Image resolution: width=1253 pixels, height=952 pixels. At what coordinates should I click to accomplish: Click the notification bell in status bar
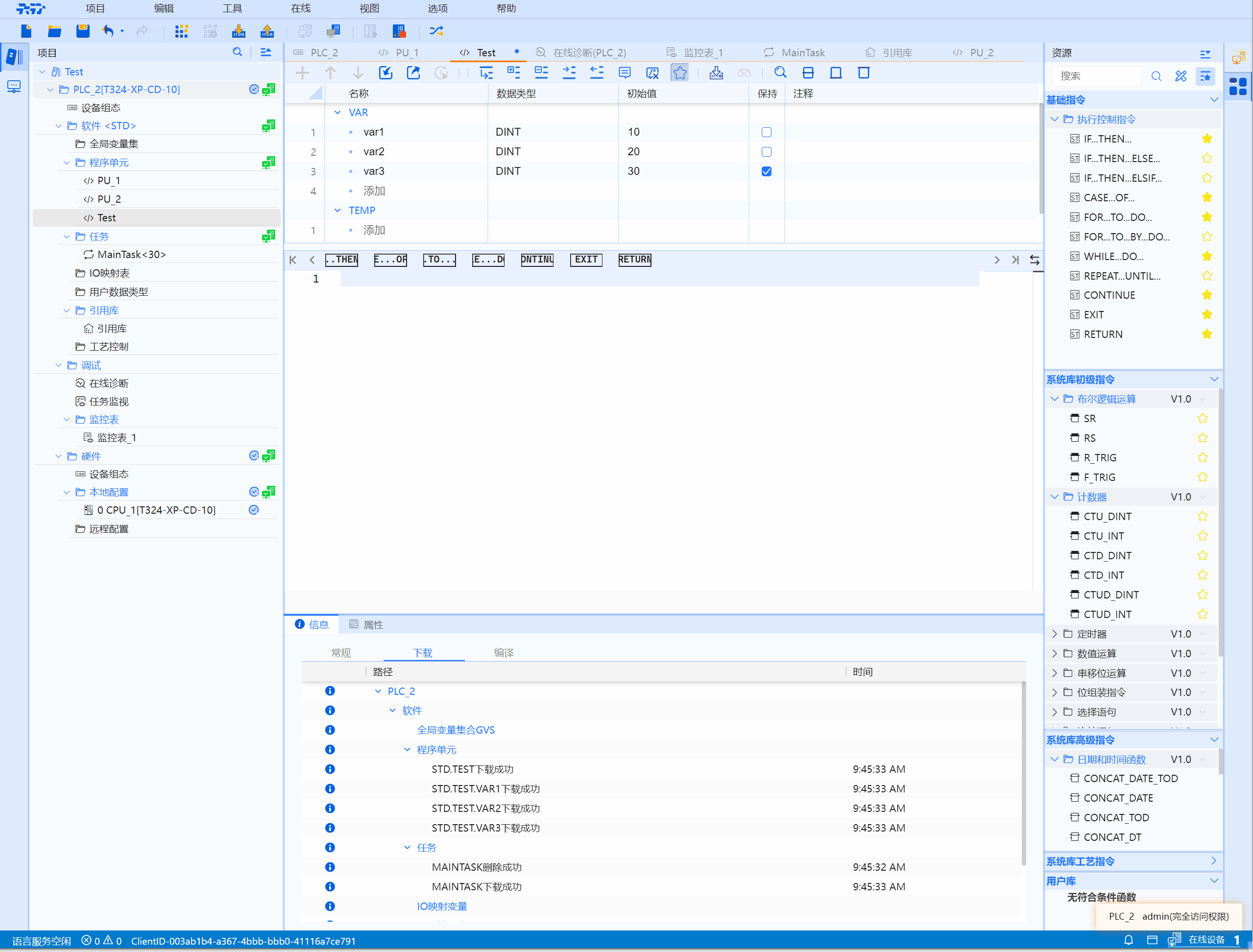1128,940
